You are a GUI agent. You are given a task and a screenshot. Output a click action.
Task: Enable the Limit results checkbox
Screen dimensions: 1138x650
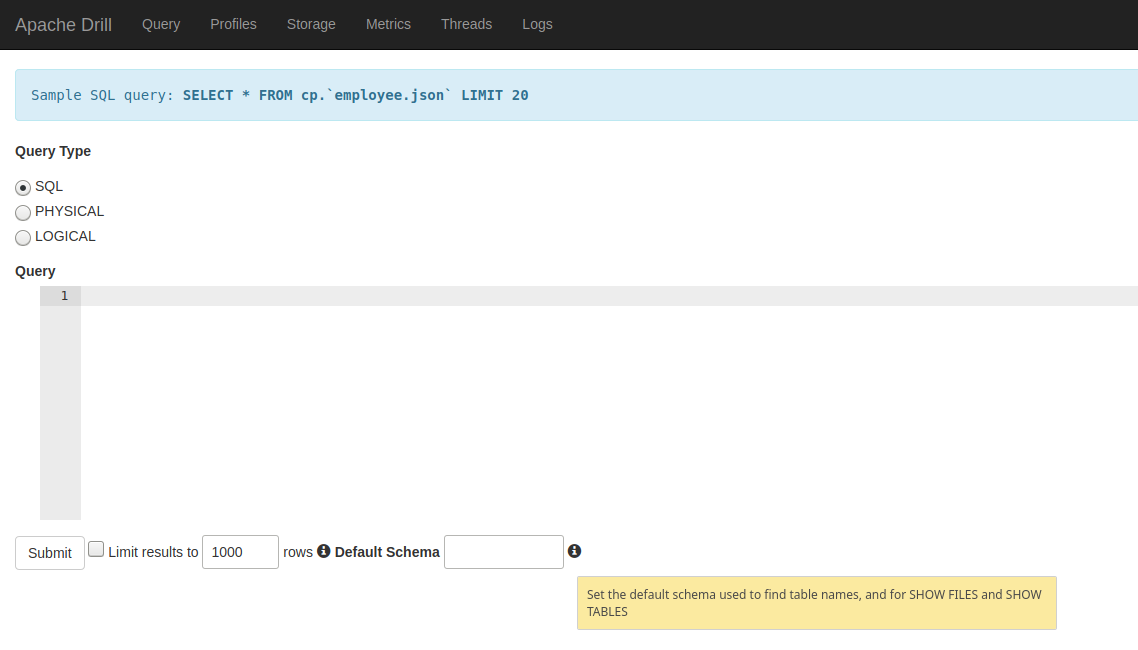coord(96,549)
